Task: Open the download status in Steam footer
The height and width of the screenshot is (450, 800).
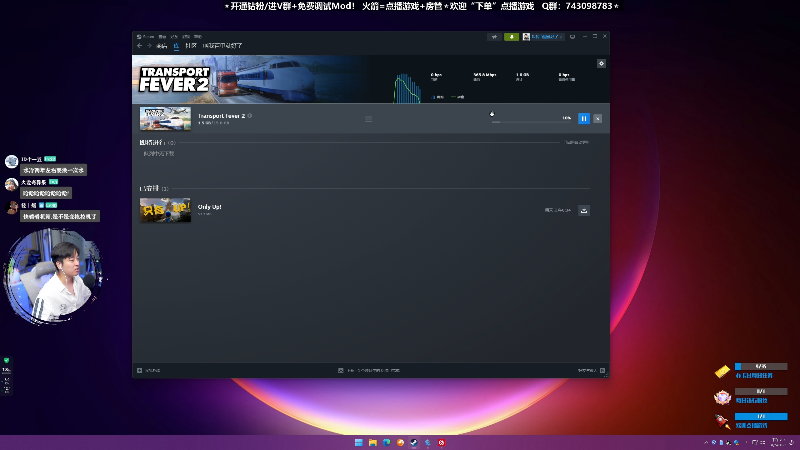Action: 369,370
